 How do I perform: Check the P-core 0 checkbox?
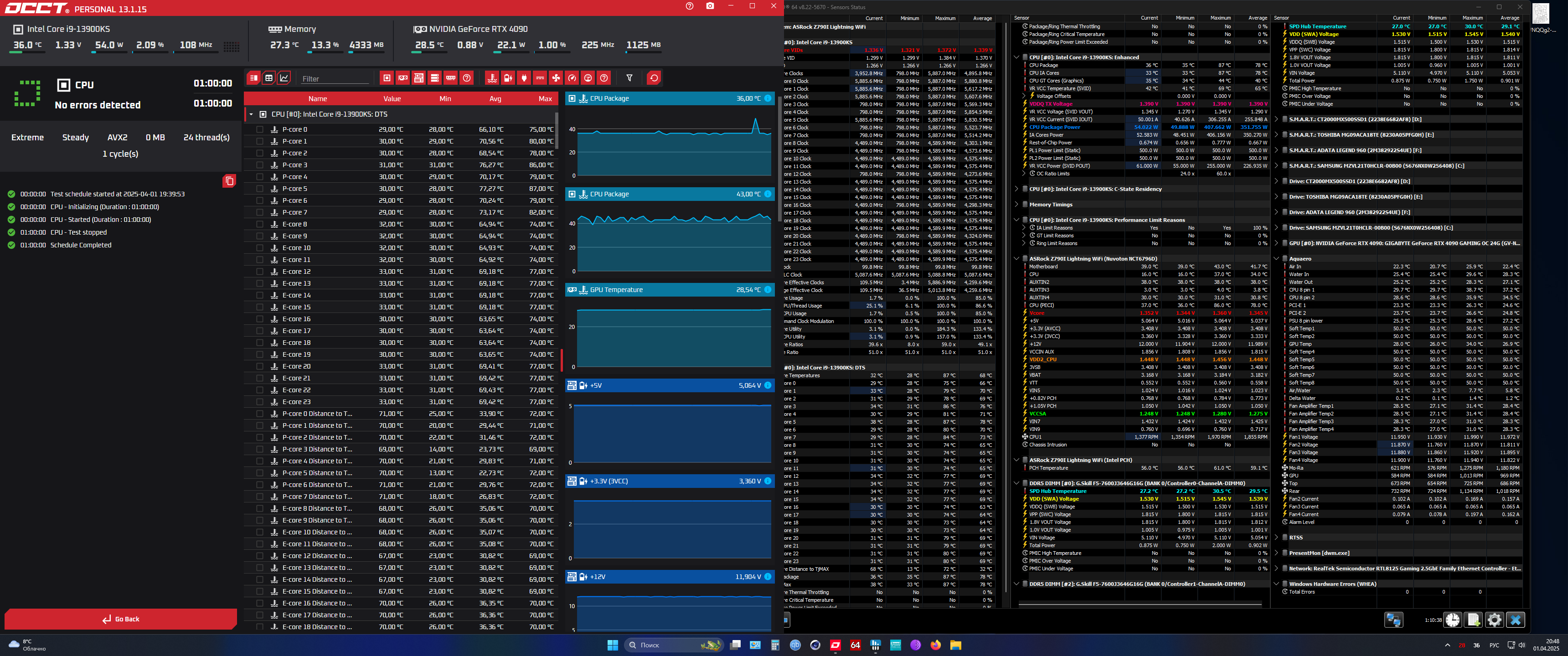260,130
